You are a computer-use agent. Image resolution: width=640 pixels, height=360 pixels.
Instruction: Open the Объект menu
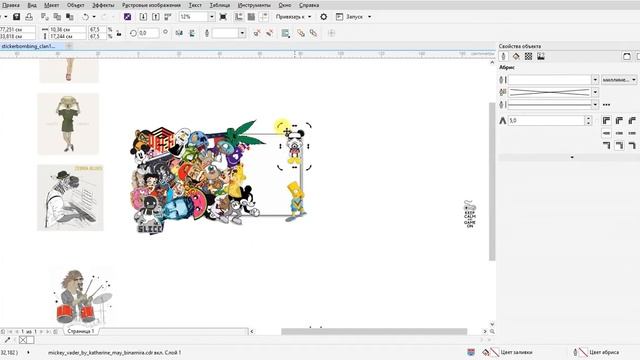76,5
